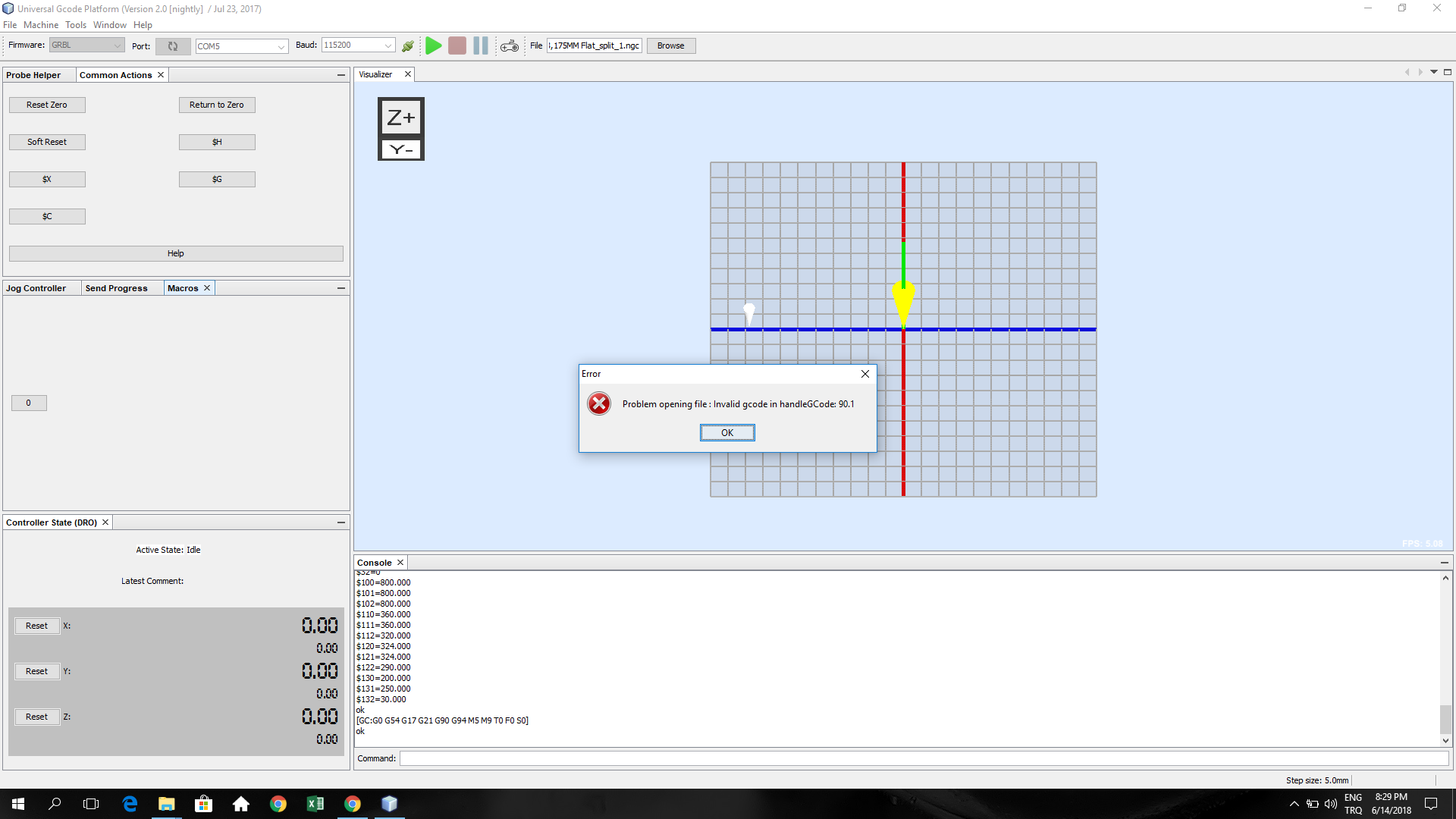
Task: Open the Action Center notifications icon
Action: pos(1431,804)
